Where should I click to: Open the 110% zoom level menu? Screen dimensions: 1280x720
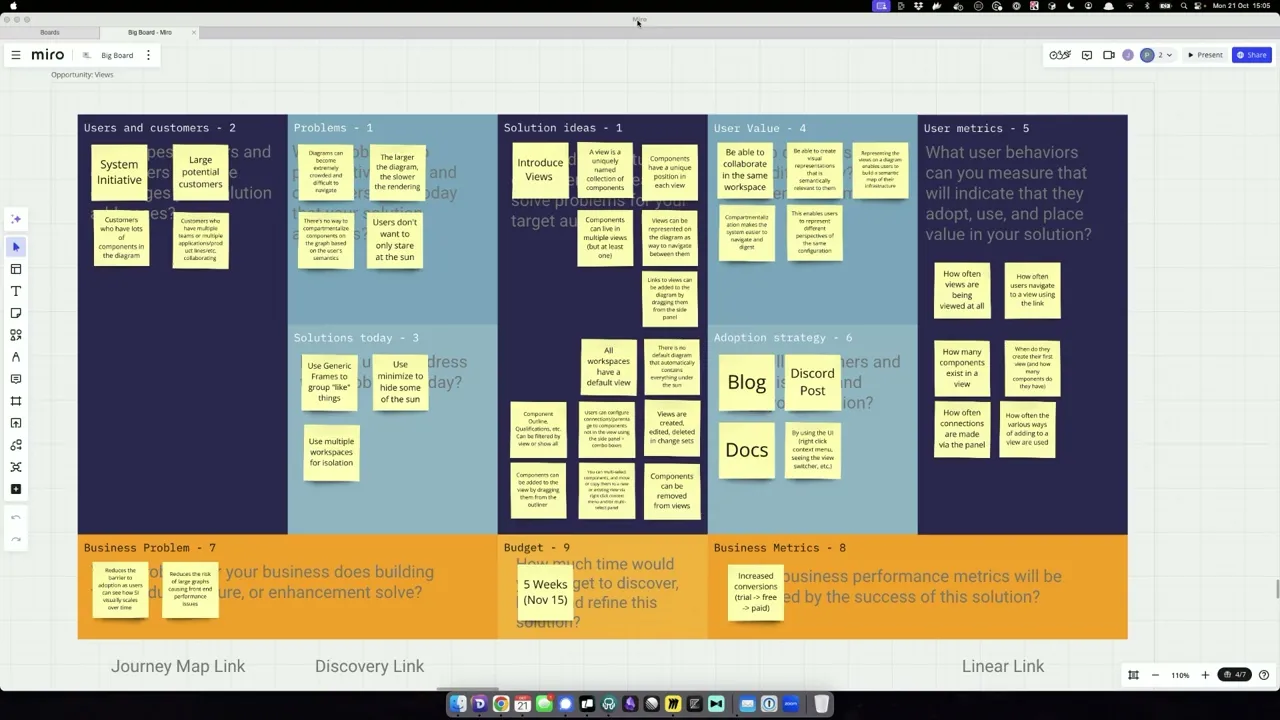1180,675
